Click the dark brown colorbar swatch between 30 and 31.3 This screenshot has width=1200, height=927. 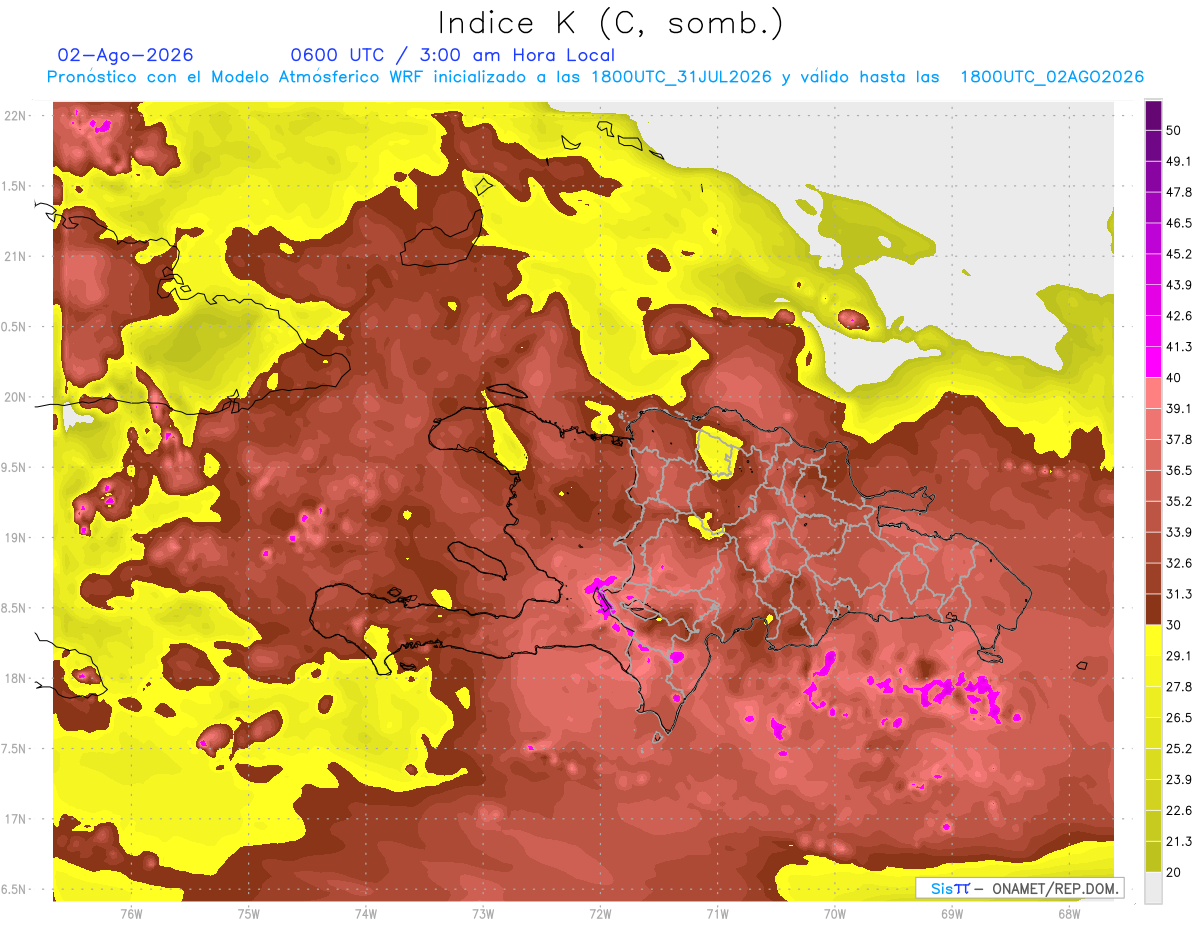point(1153,609)
